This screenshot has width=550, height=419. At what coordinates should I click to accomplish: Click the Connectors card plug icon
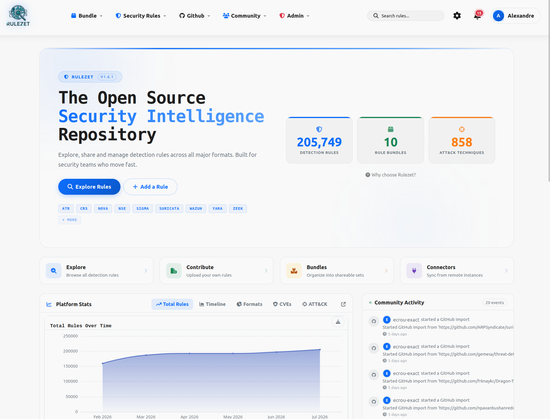tap(414, 271)
